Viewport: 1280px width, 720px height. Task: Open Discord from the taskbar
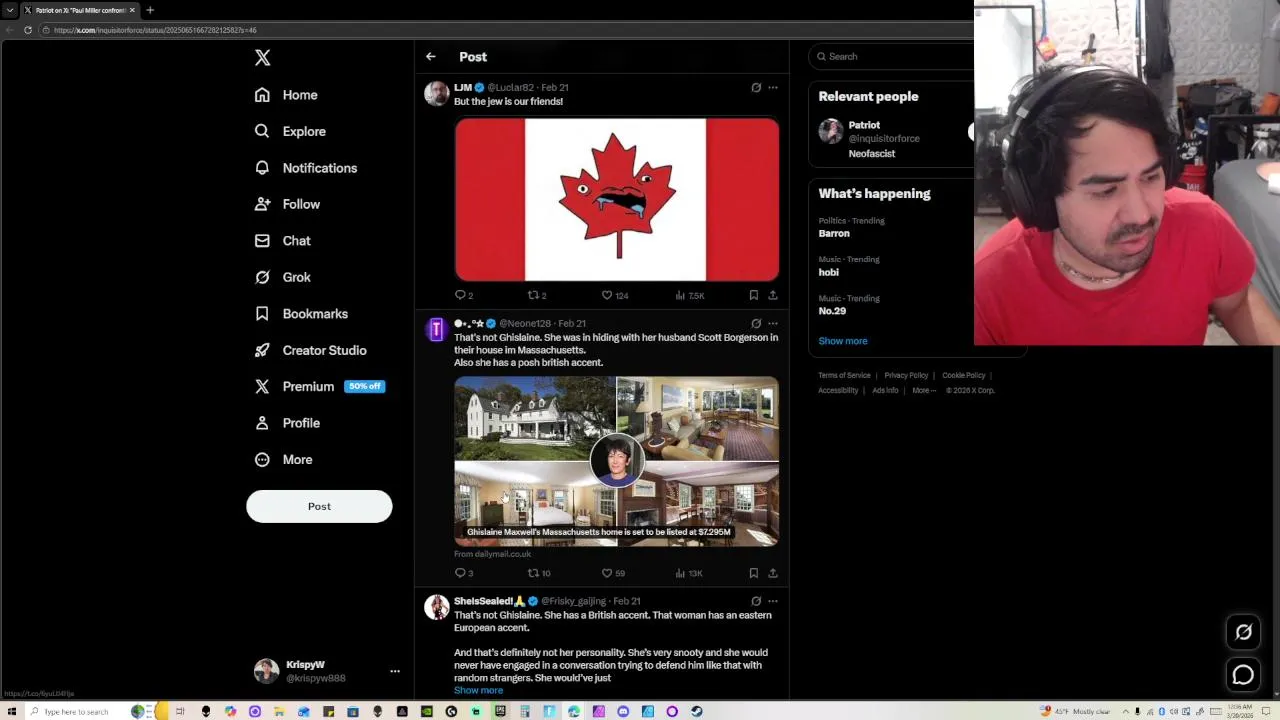[x=623, y=712]
